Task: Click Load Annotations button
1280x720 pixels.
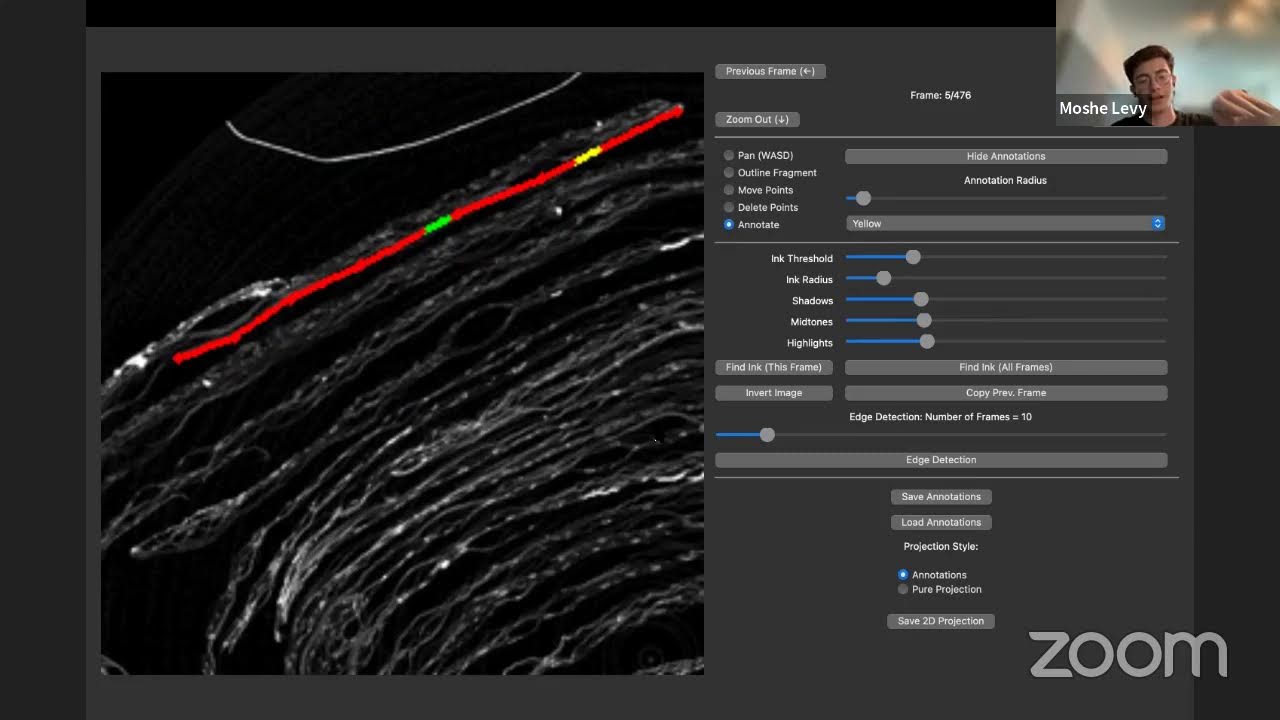Action: [941, 522]
